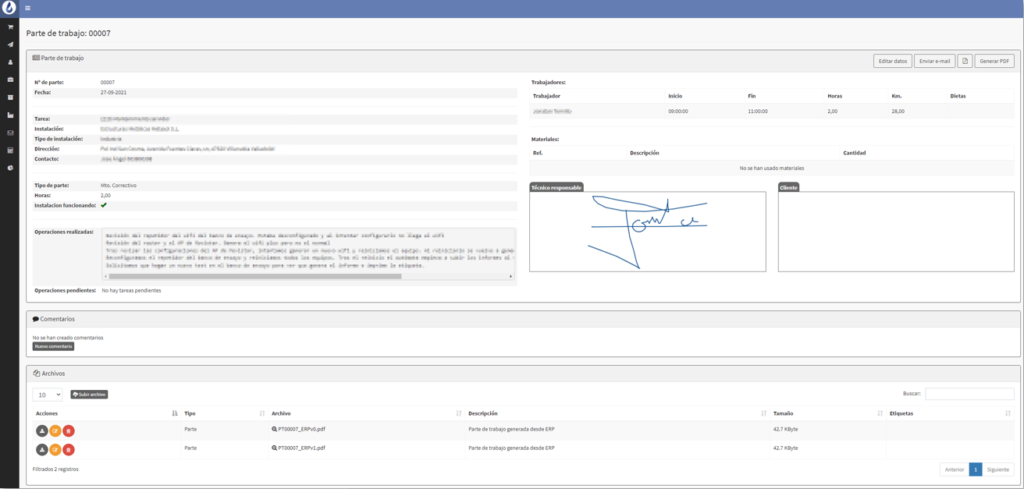The width and height of the screenshot is (1024, 489).
Task: Open the paper plane sidebar section
Action: tap(10, 44)
